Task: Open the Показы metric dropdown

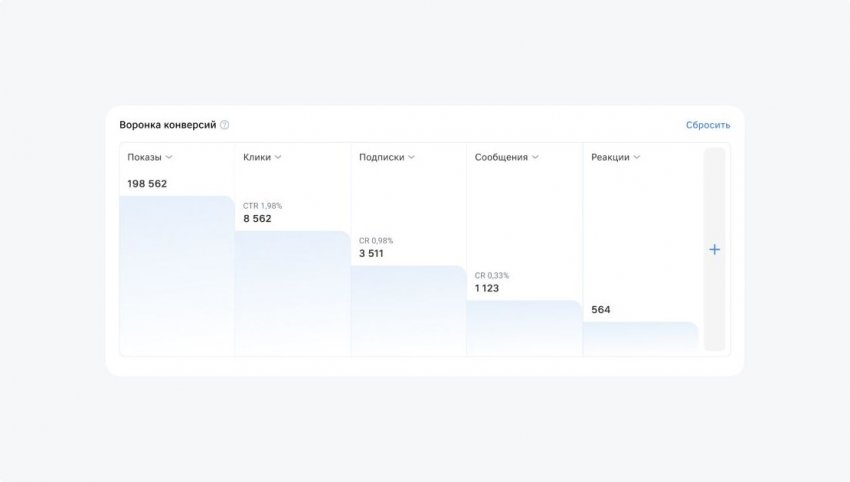Action: [x=151, y=157]
